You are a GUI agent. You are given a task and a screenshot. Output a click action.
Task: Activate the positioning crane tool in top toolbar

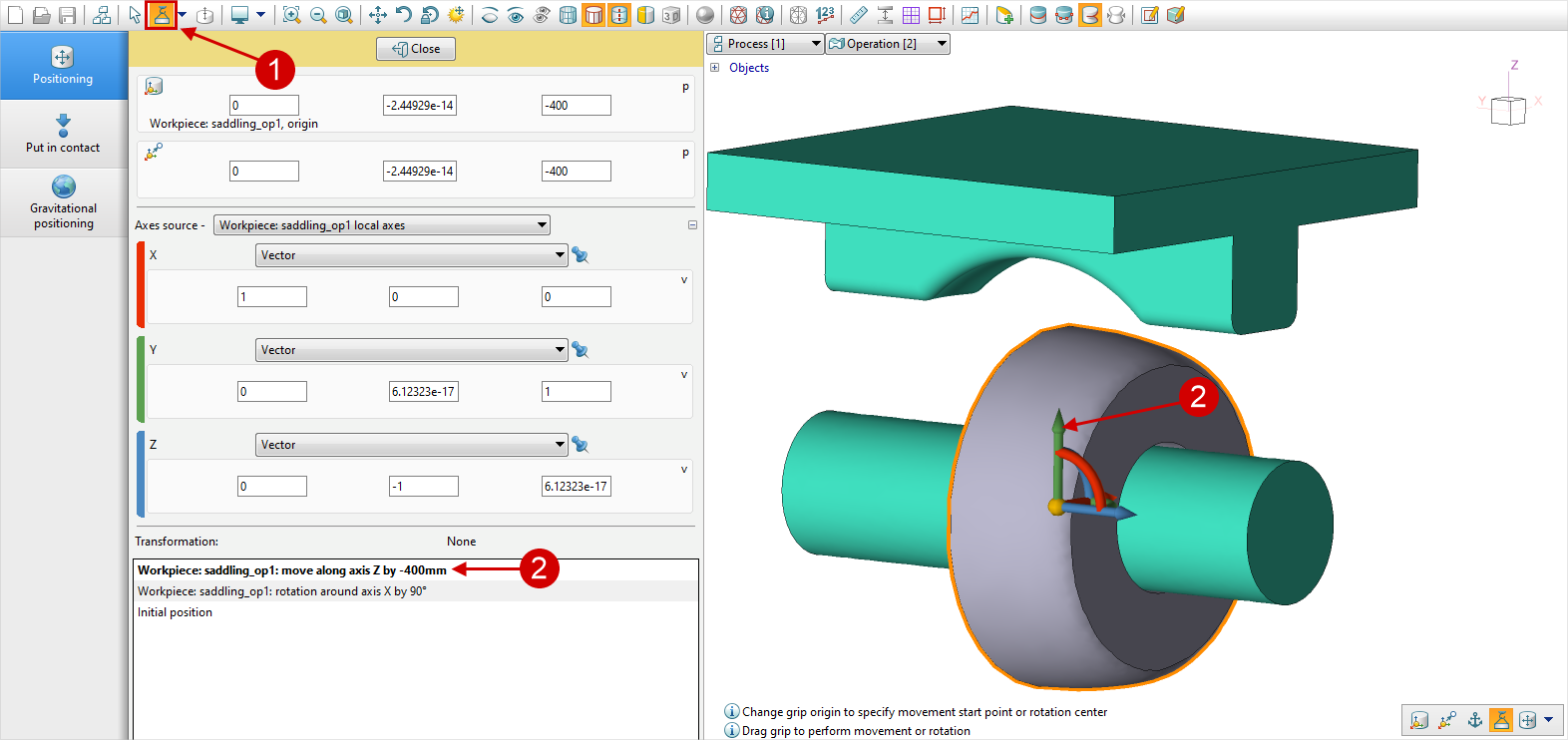162,15
